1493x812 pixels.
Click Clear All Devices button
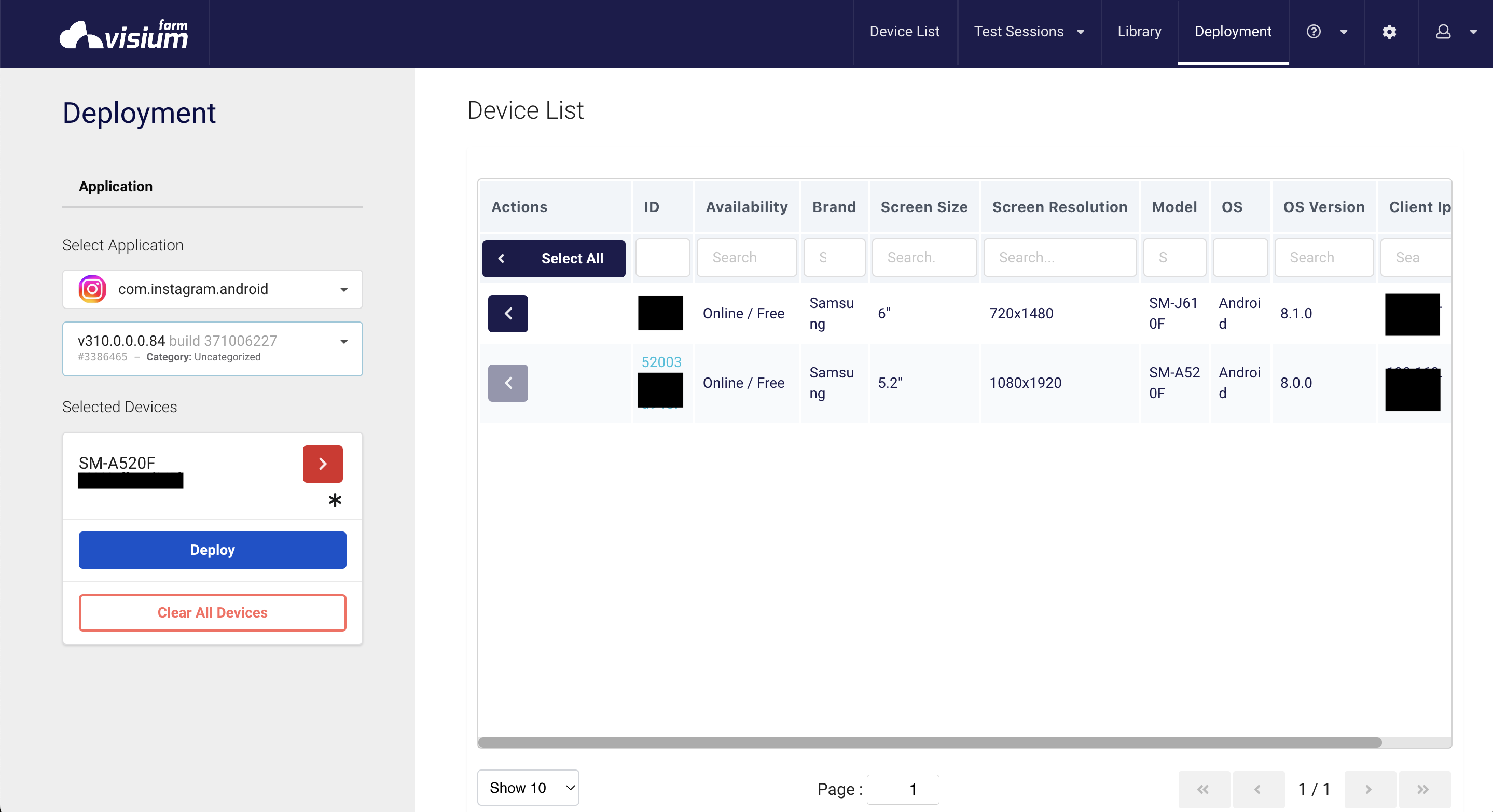(212, 612)
